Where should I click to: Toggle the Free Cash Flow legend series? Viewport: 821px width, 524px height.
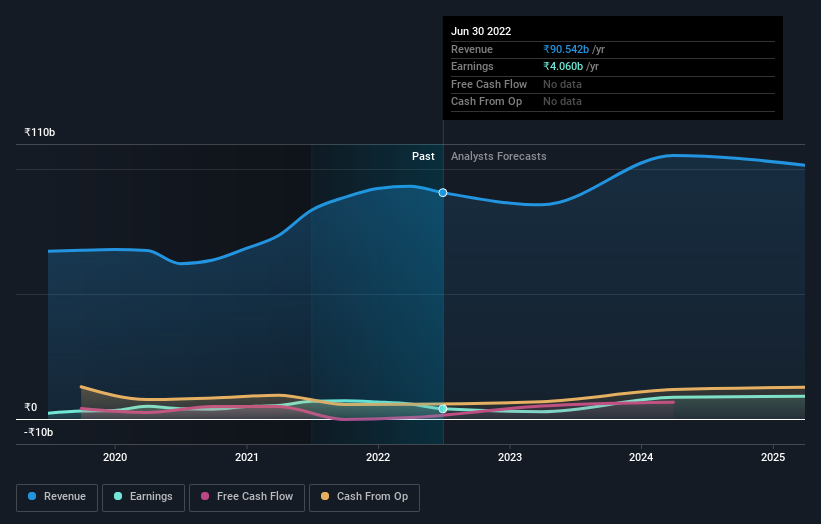pos(247,497)
